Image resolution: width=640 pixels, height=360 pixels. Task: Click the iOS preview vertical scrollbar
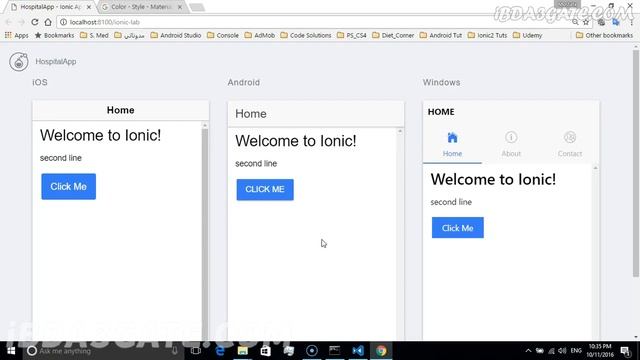(205, 233)
